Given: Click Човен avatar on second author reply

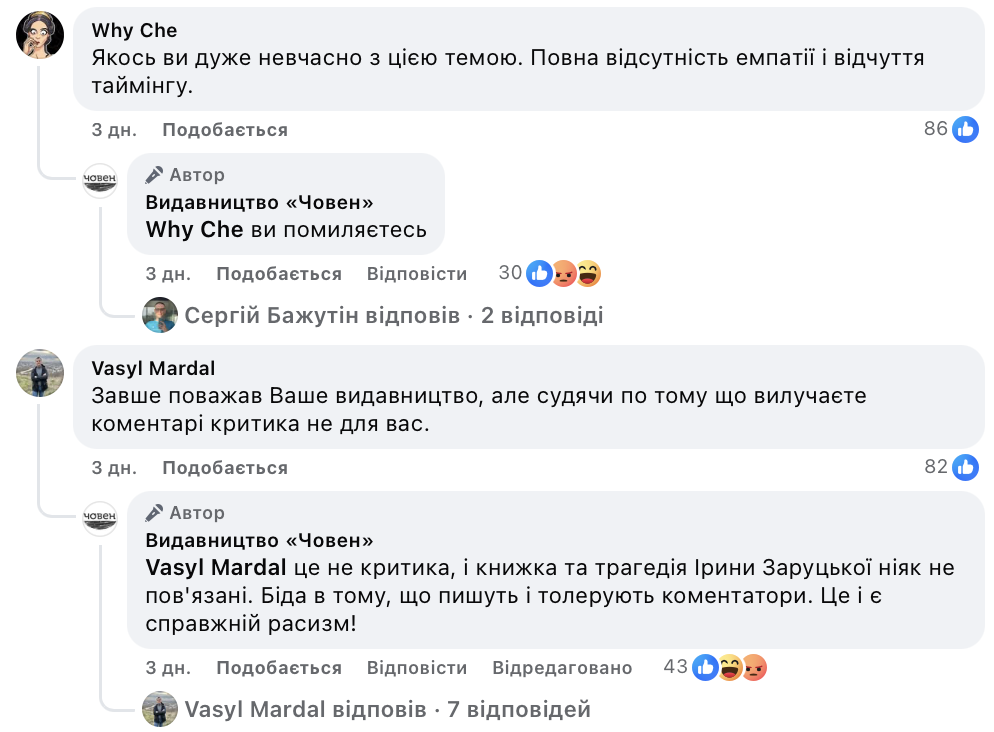Looking at the screenshot, I should coord(100,518).
